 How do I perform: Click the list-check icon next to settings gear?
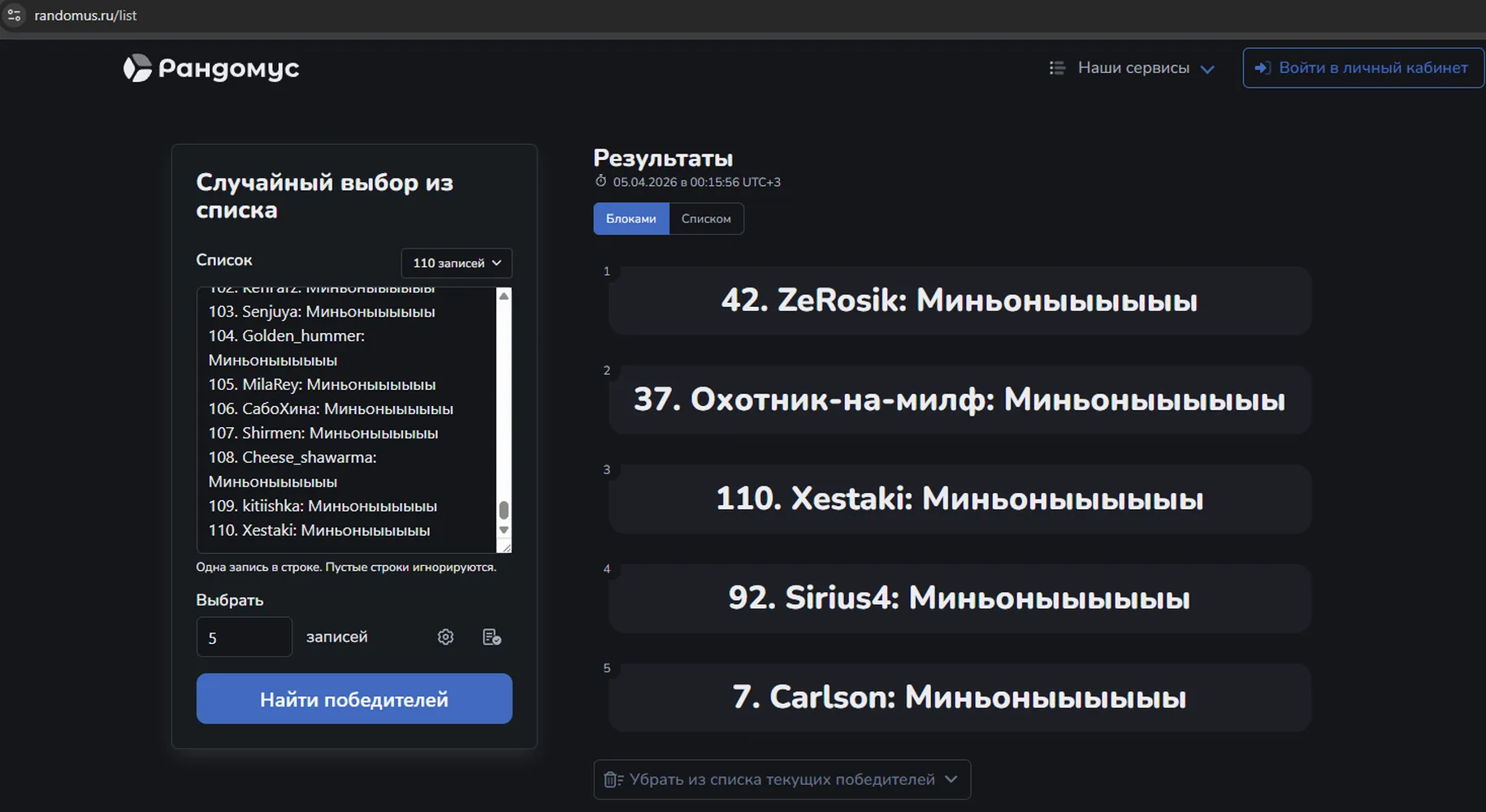click(492, 637)
